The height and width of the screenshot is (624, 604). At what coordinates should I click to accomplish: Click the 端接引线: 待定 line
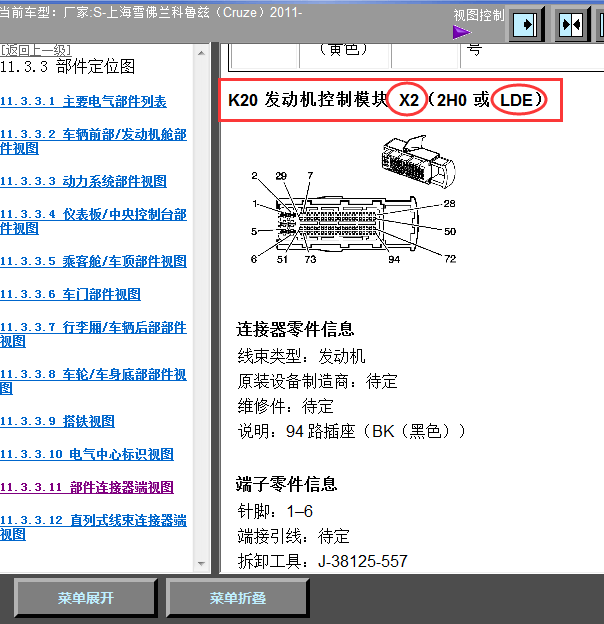293,536
